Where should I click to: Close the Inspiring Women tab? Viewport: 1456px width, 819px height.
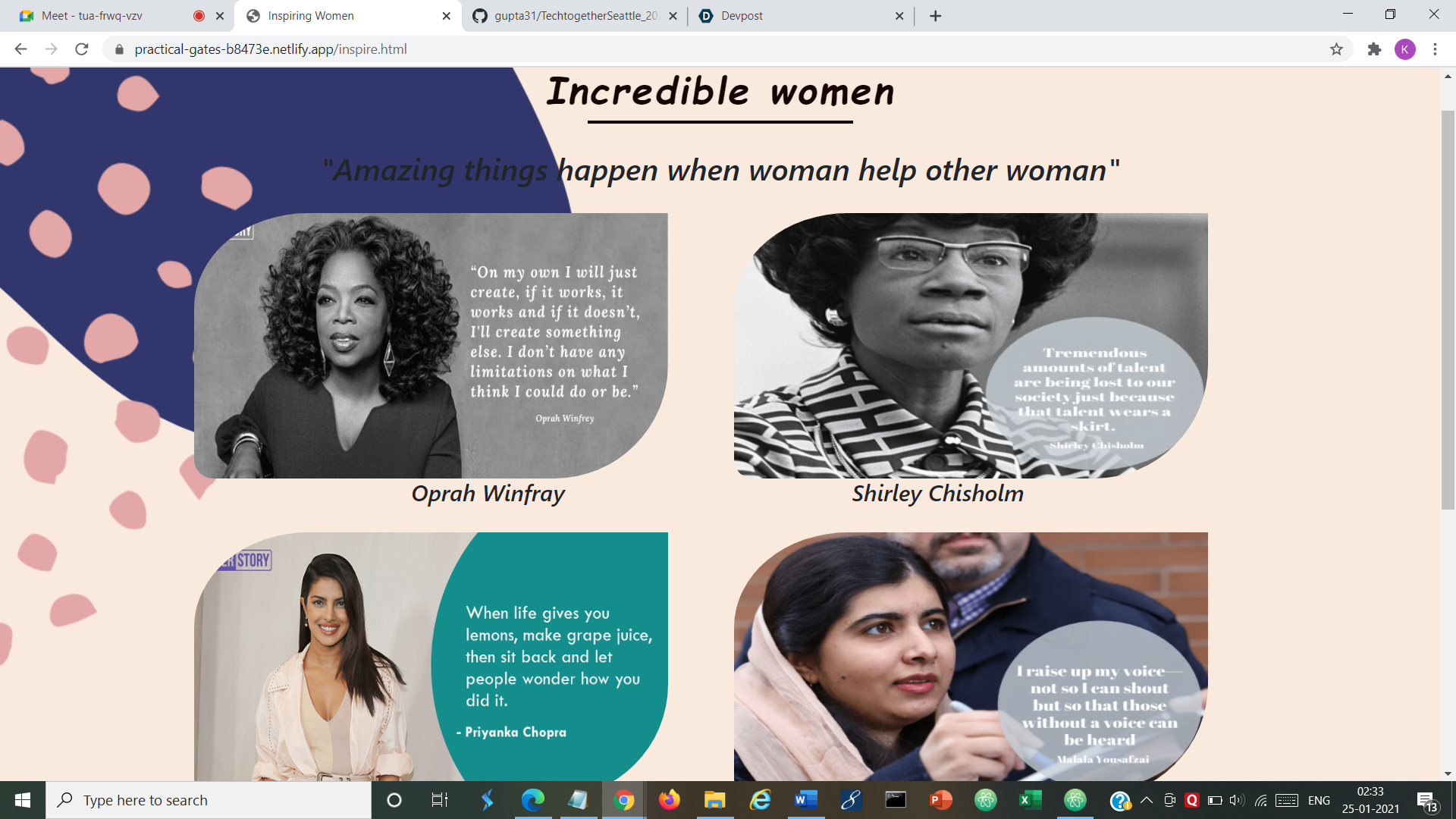446,16
